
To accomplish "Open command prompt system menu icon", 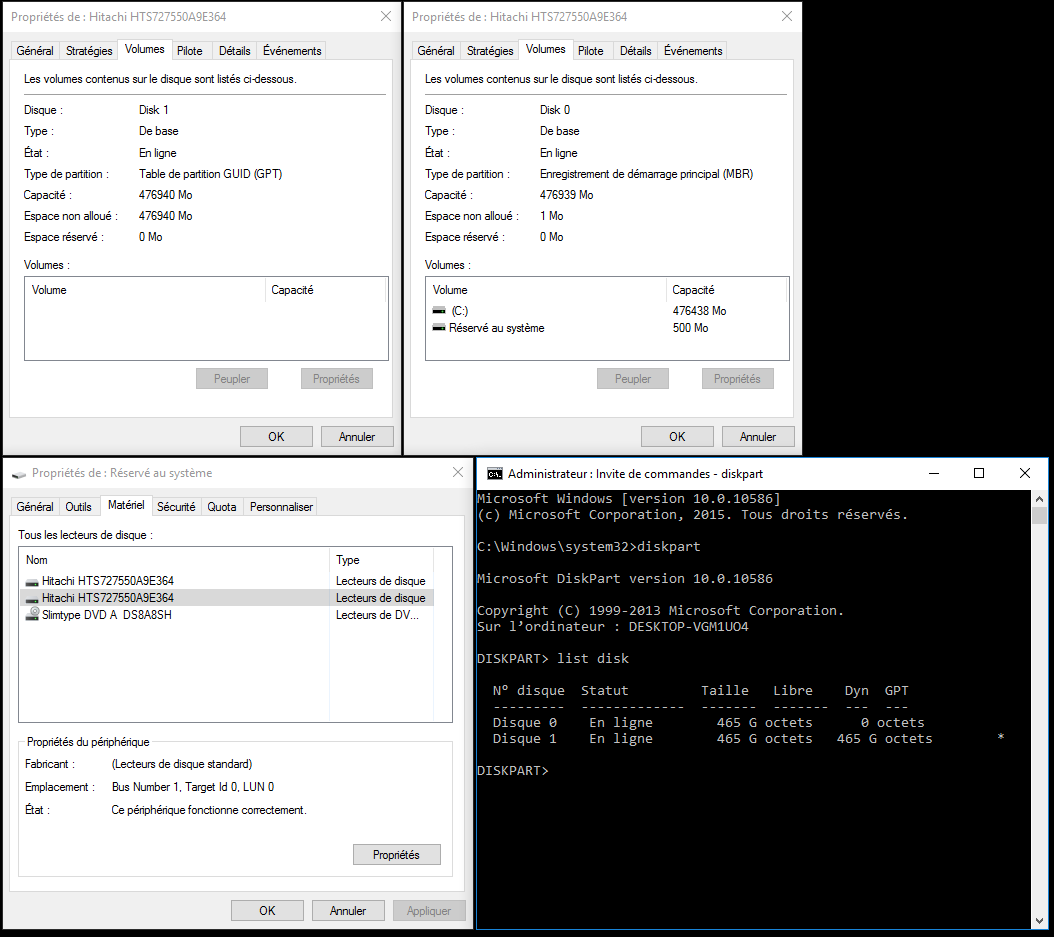I will point(495,474).
